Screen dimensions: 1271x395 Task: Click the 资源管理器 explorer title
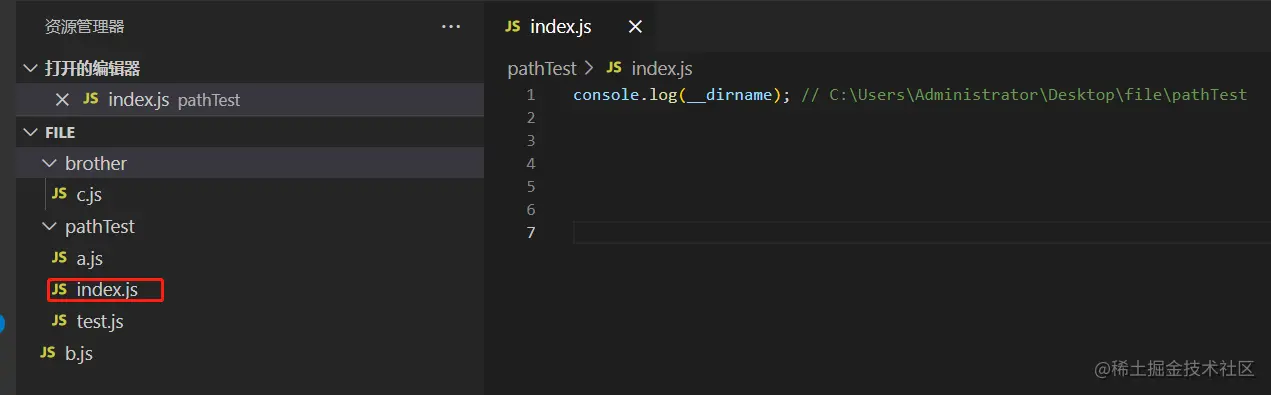[x=85, y=27]
